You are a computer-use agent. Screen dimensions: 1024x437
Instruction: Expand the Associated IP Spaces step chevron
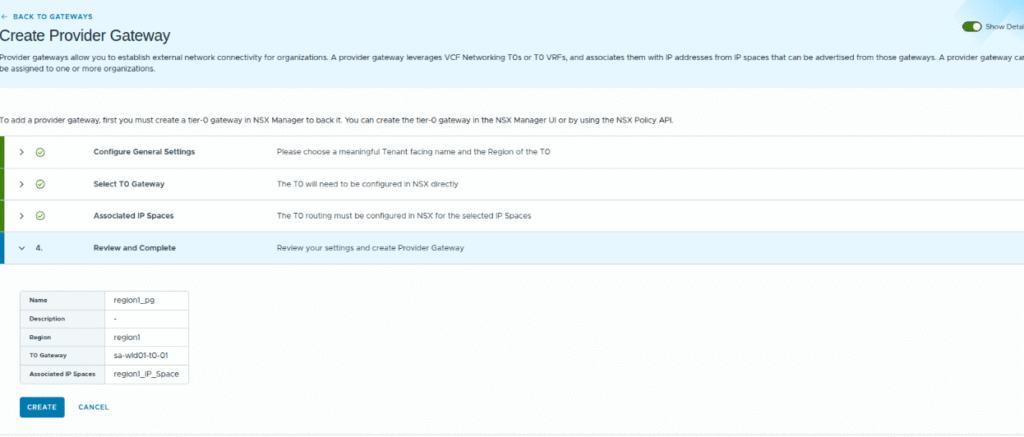click(x=21, y=216)
